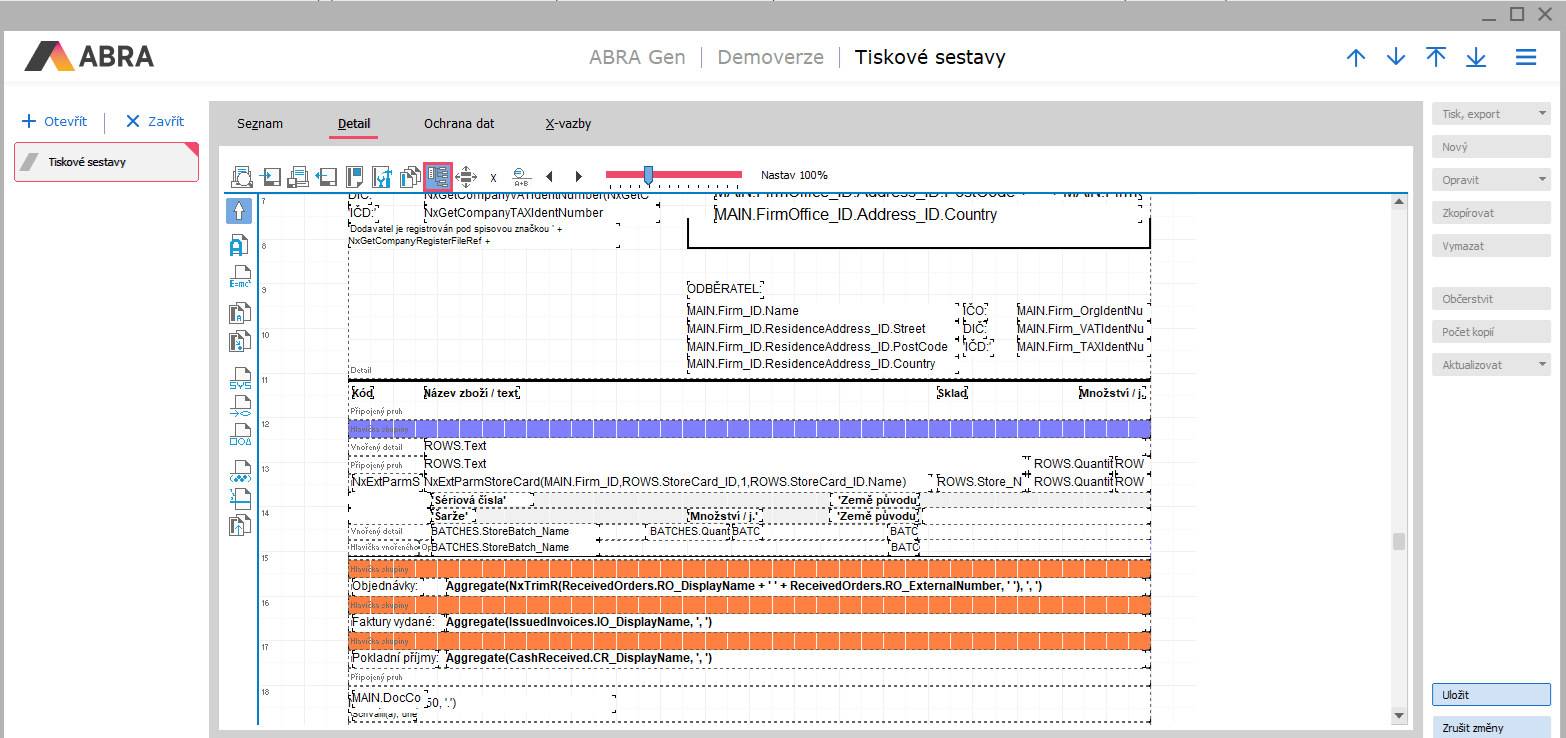Click the small x toolbar icon
The image size is (1566, 738).
pos(493,177)
